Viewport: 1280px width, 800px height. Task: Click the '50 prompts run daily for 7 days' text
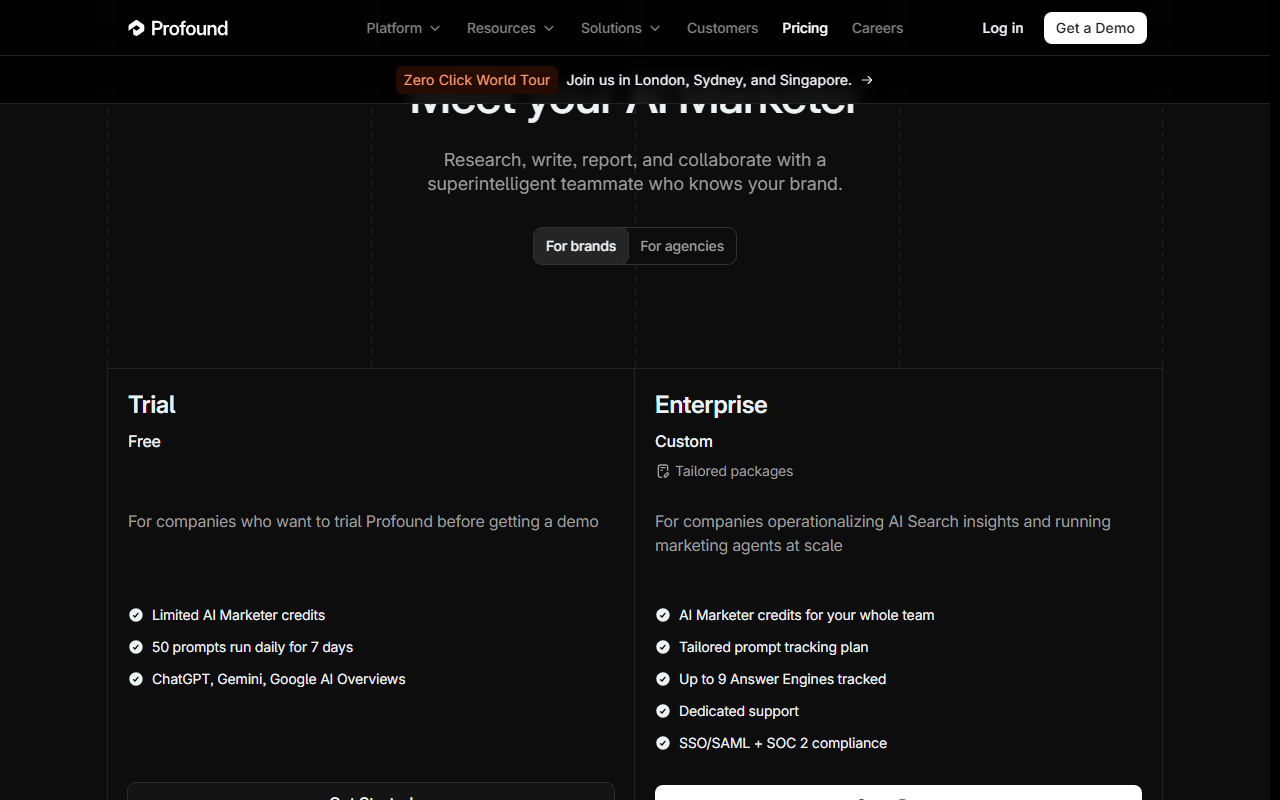[252, 647]
